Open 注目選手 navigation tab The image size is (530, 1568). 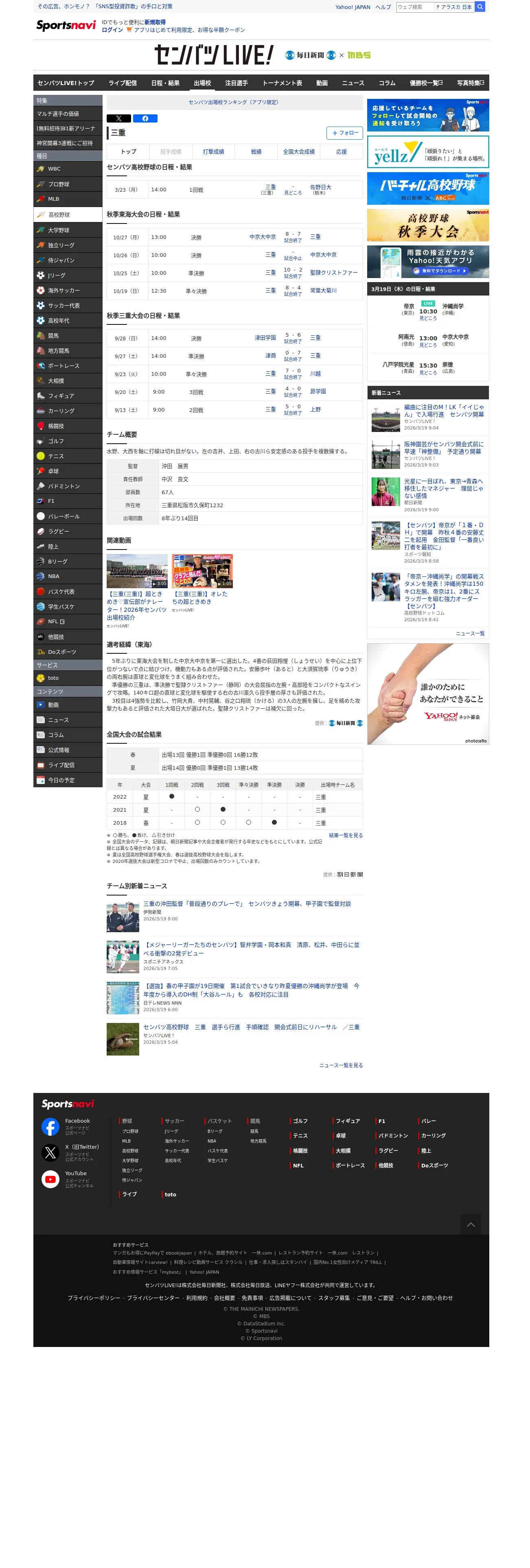click(x=236, y=83)
